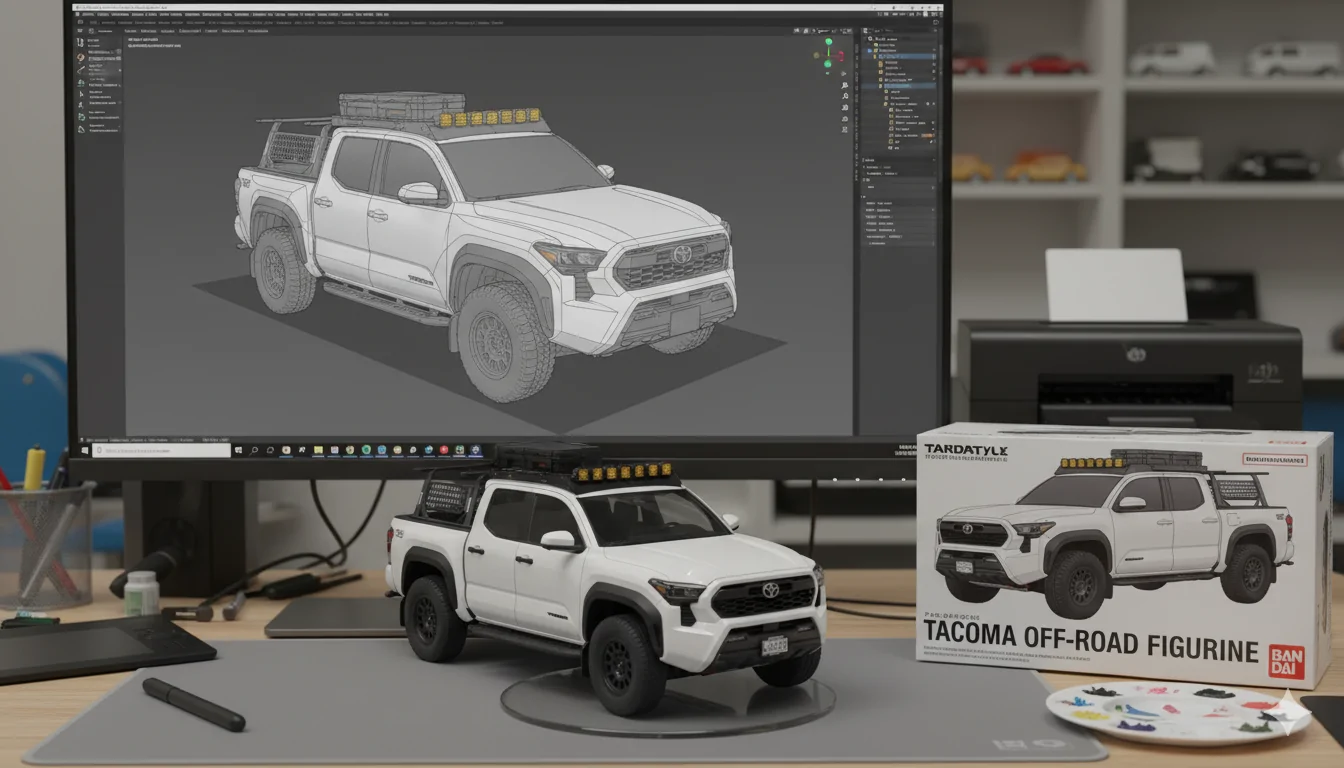1344x768 pixels.
Task: Open the filter icon at outliner header's right end
Action: point(935,31)
